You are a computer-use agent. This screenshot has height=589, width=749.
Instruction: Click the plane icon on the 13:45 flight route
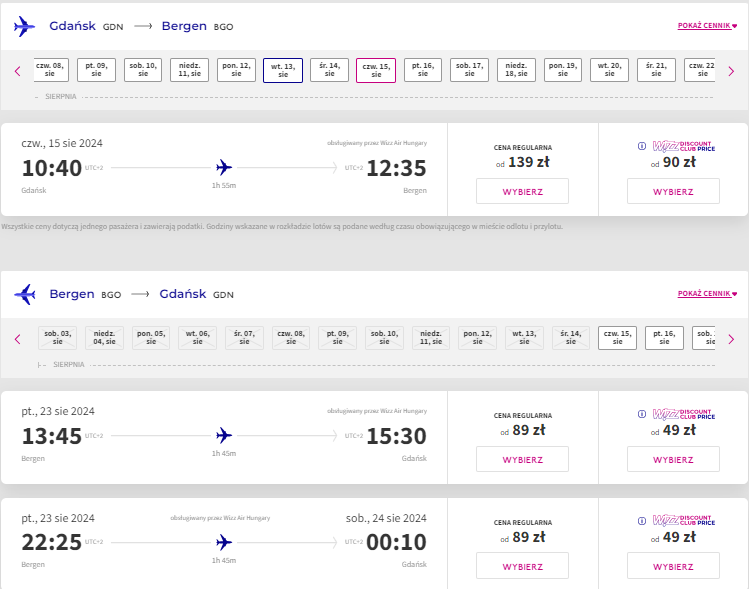click(224, 435)
